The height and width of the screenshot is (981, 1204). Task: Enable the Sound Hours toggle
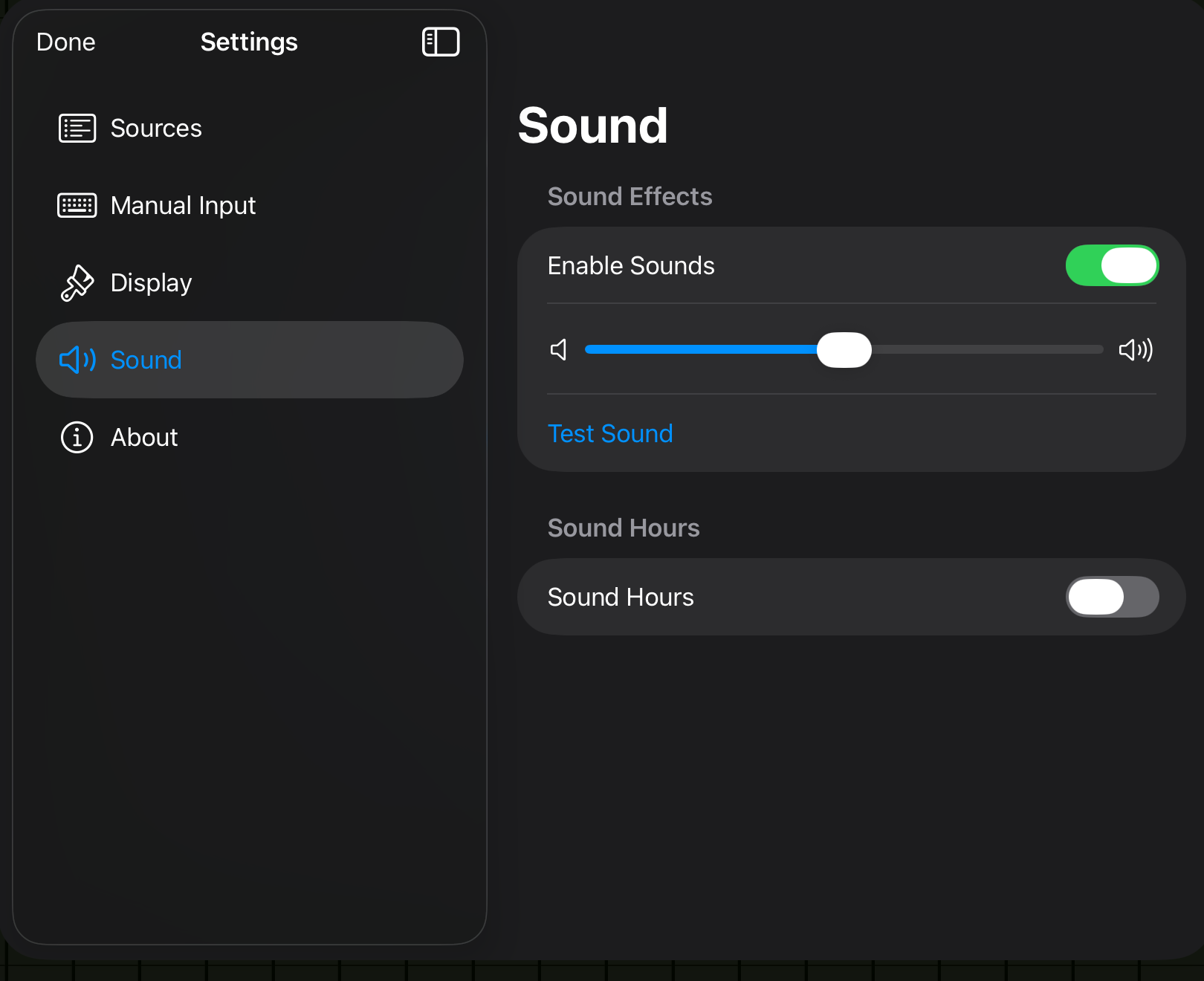[x=1112, y=597]
